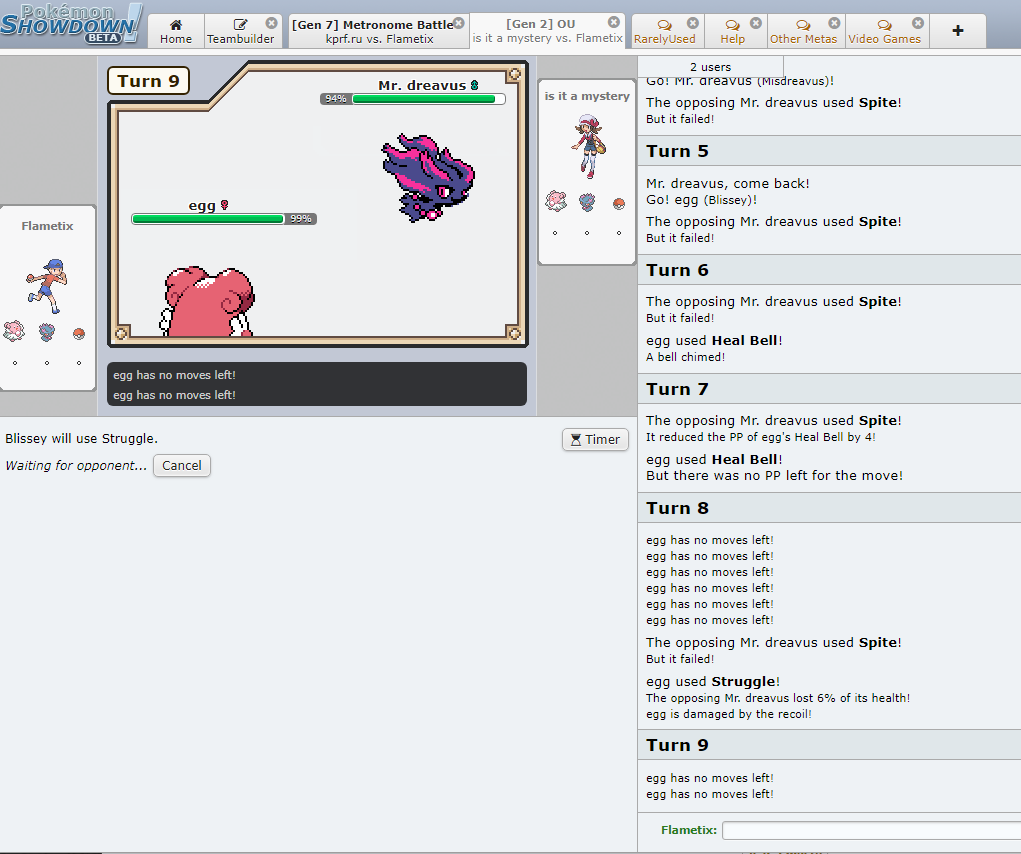This screenshot has height=854, width=1021.
Task: Close the Other Metas room tab
Action: (x=834, y=23)
